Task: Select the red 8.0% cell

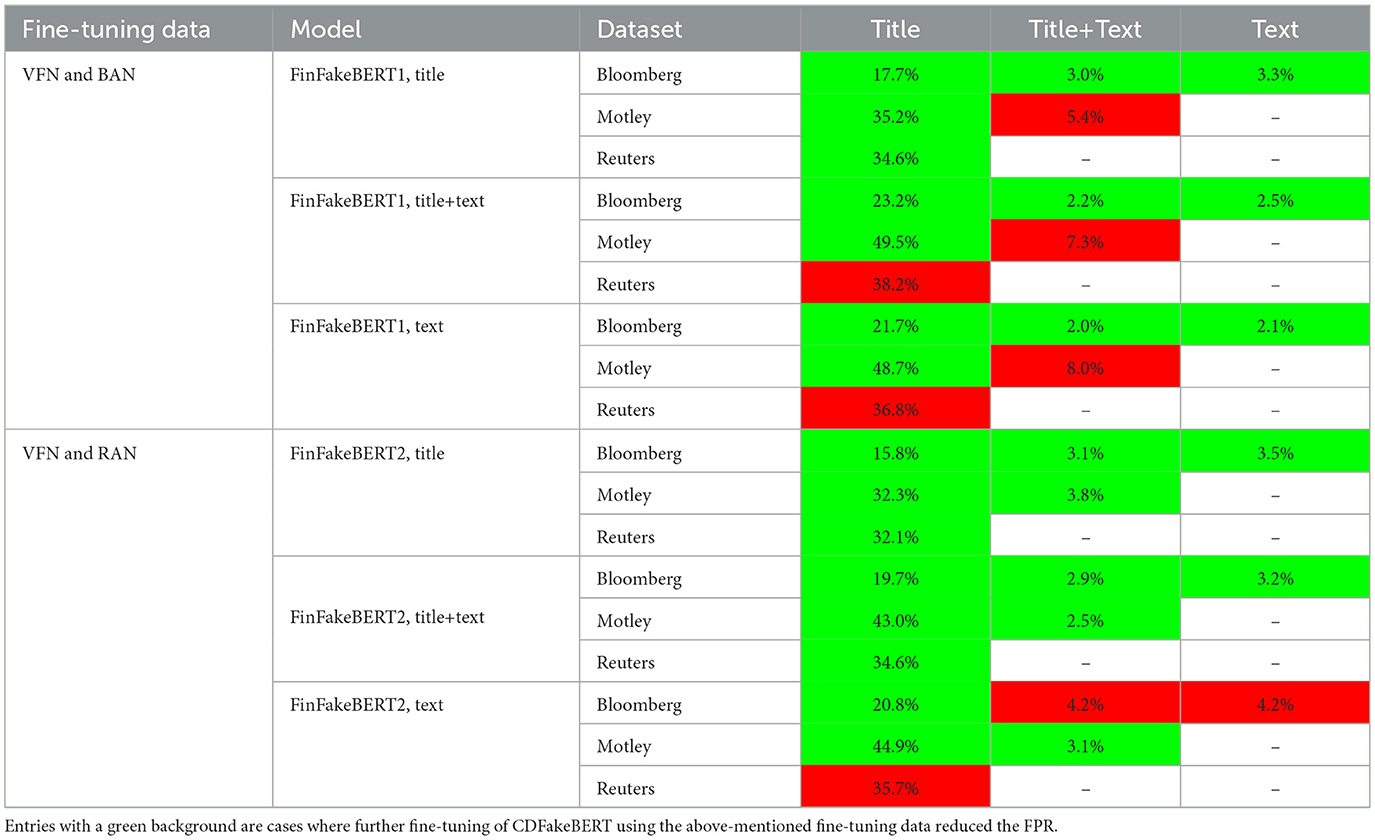Action: [x=1085, y=368]
